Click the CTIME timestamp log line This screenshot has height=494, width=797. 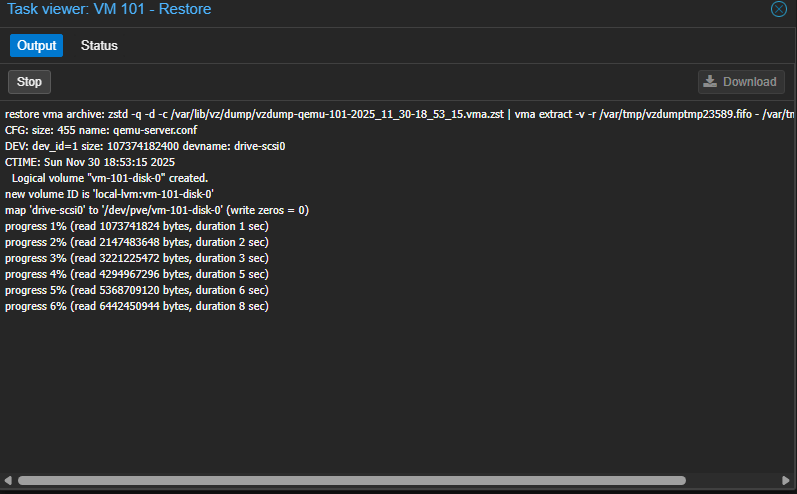click(x=90, y=162)
